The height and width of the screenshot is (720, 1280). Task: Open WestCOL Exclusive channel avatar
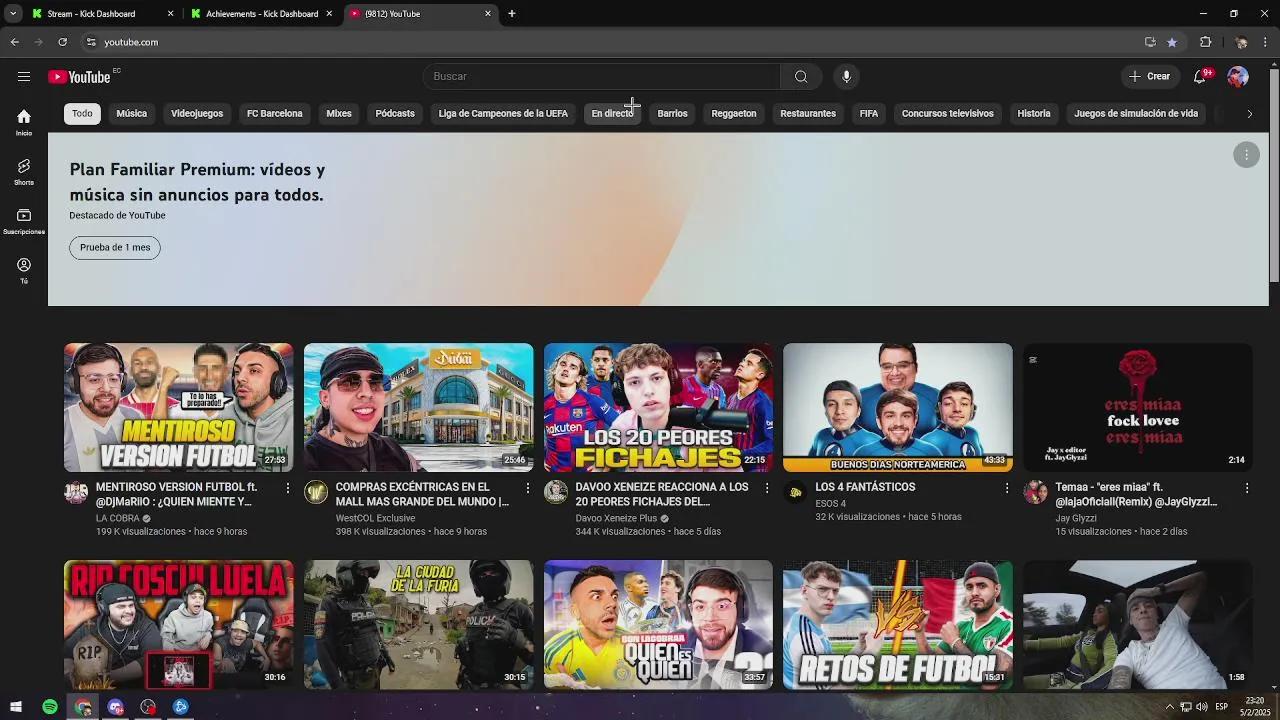click(x=316, y=492)
